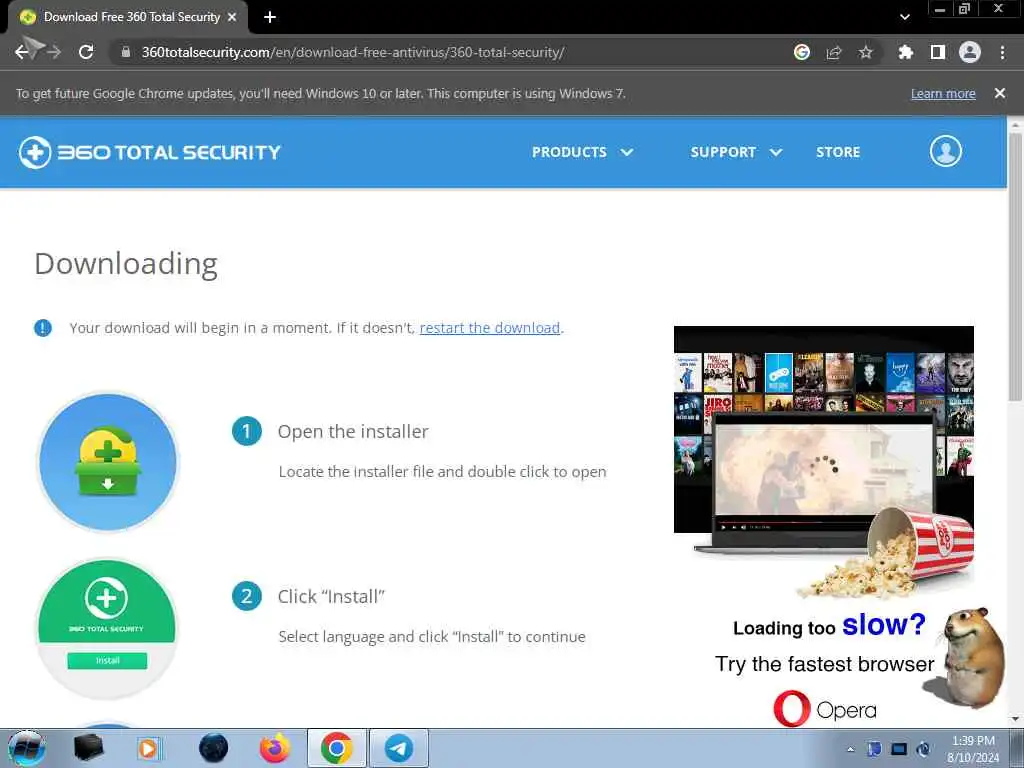This screenshot has width=1024, height=768.
Task: Open Firefox from the taskbar
Action: 275,748
